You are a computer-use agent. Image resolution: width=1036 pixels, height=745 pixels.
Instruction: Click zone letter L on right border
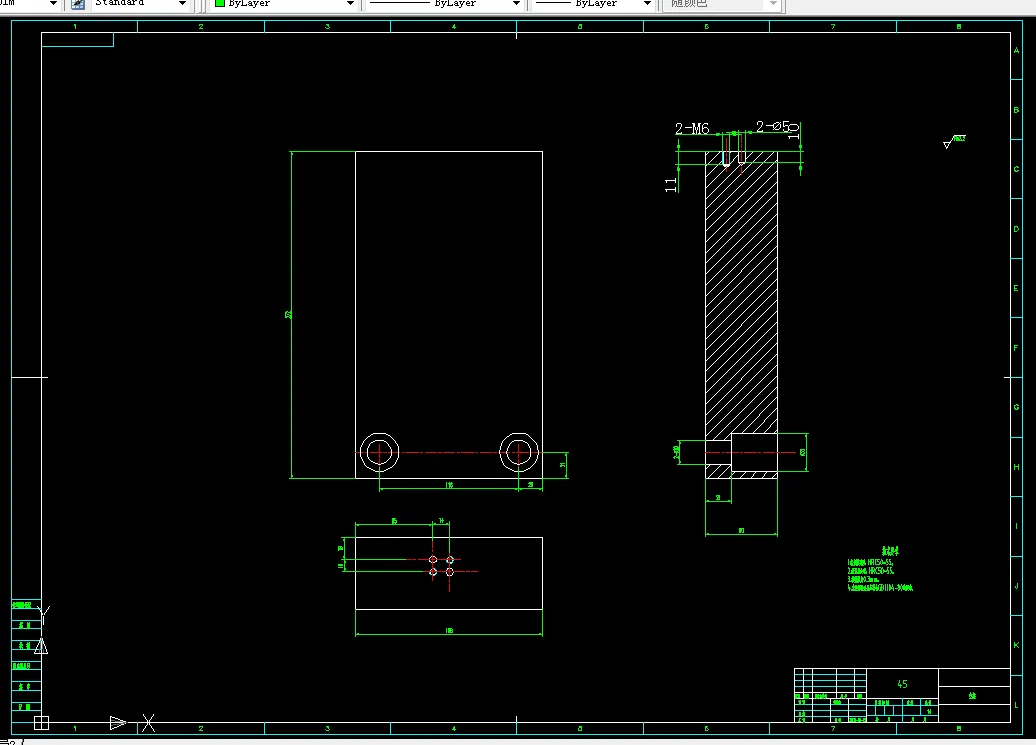point(1016,705)
